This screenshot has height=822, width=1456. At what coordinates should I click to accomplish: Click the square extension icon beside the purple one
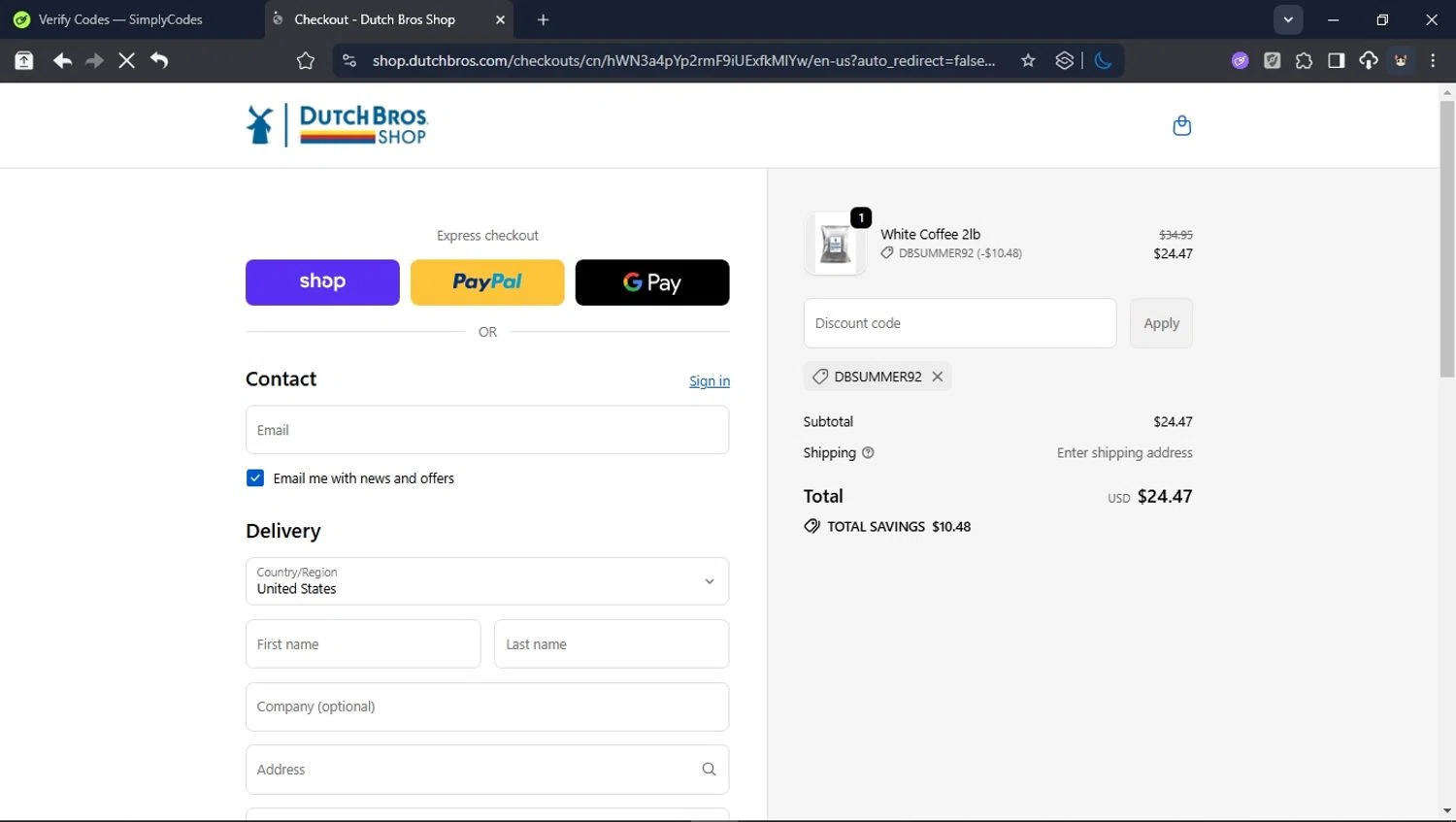(x=1272, y=60)
